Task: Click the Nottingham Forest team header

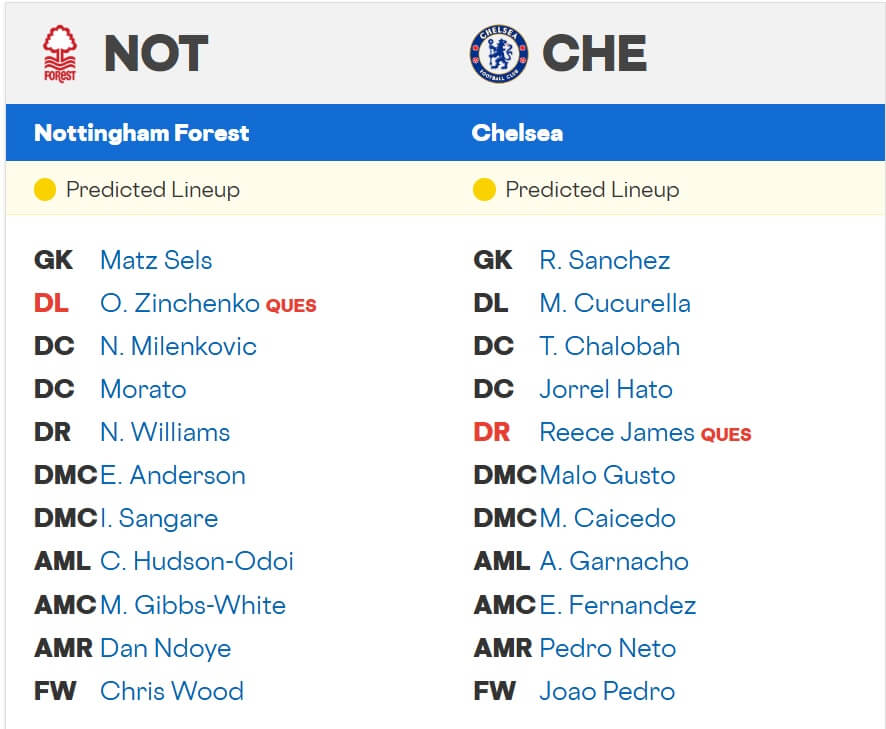Action: (x=142, y=133)
